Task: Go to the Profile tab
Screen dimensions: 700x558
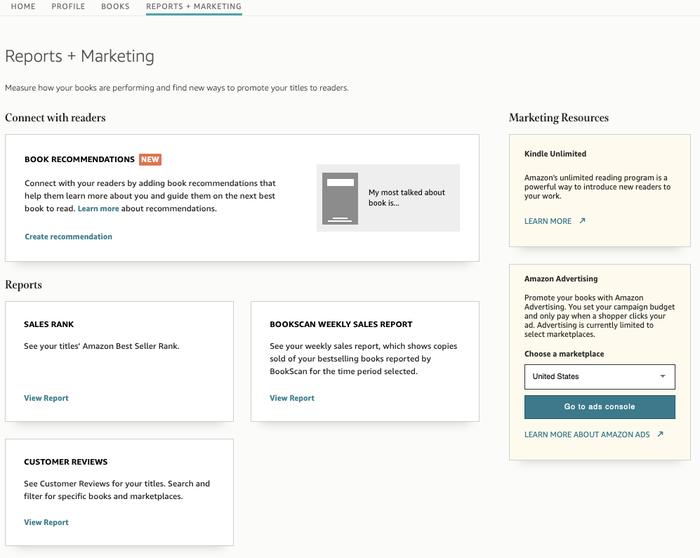Action: click(68, 6)
